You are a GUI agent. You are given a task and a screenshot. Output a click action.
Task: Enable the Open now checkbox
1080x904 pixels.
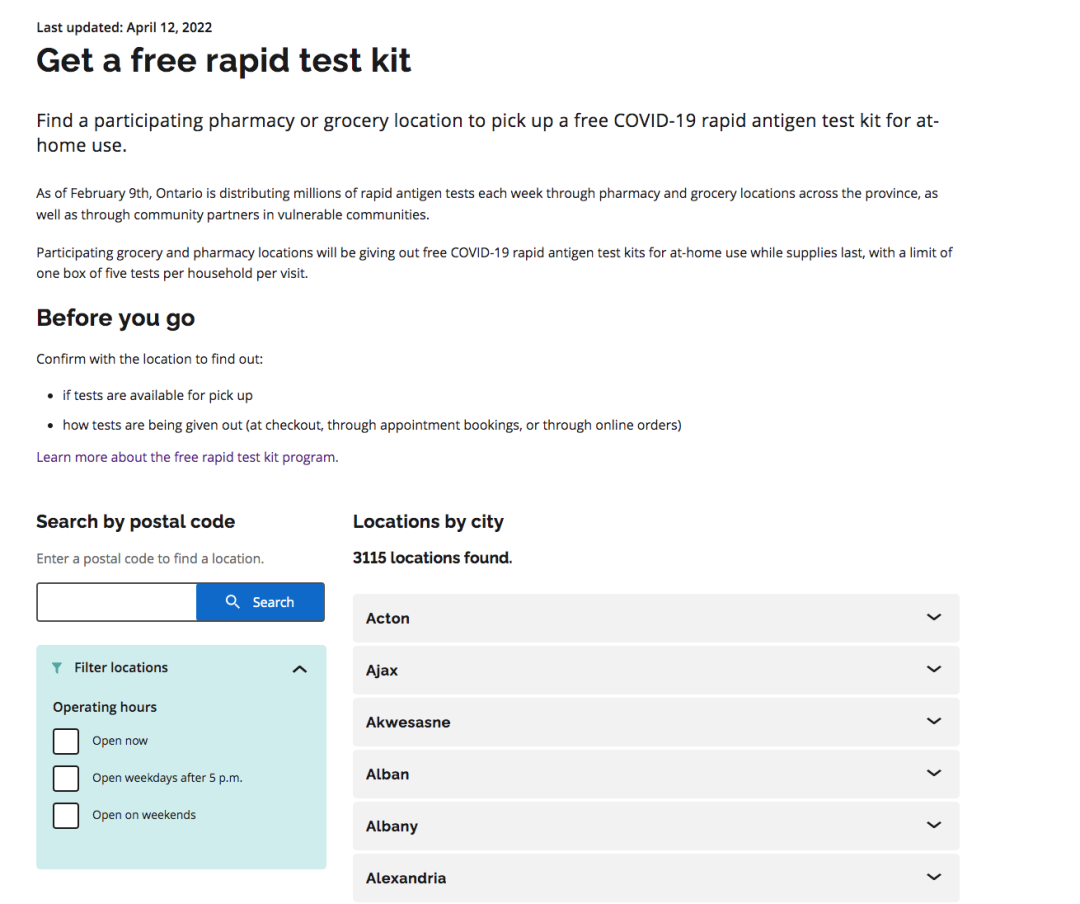click(x=66, y=741)
